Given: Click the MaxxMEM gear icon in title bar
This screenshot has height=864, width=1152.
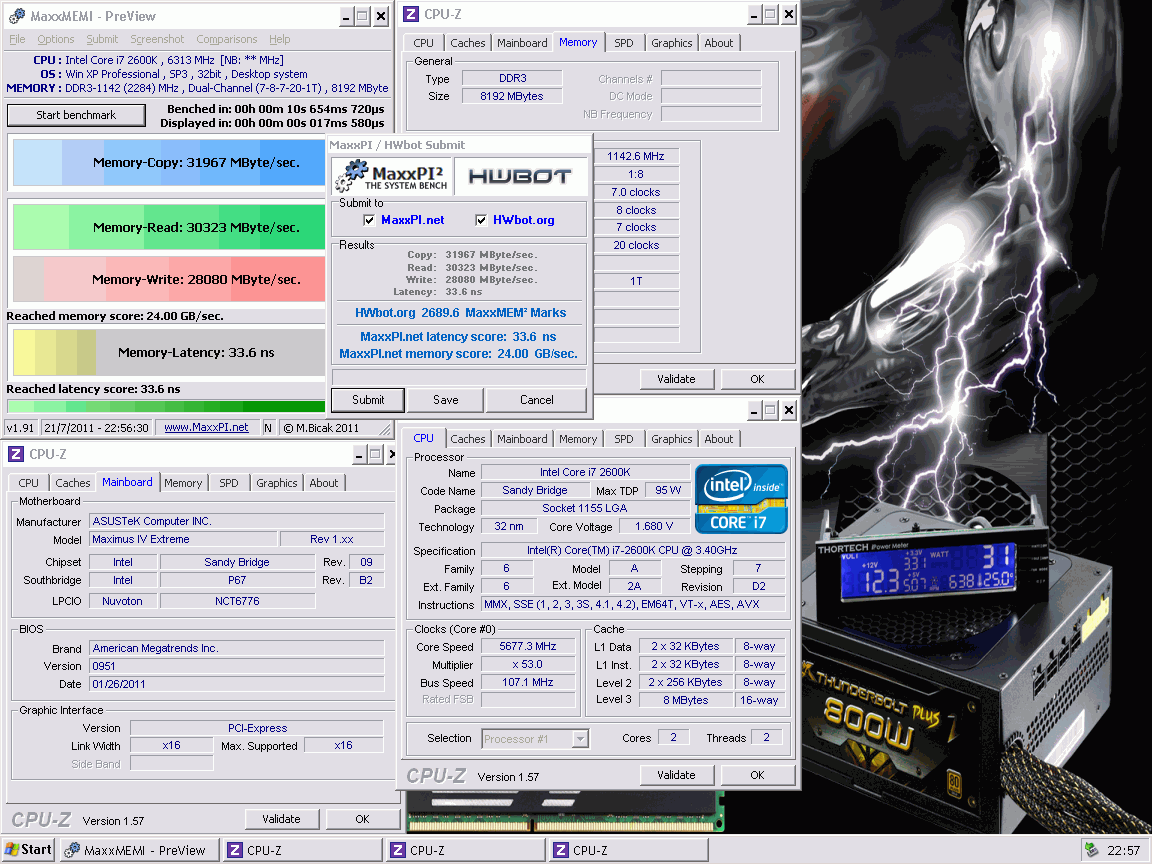Looking at the screenshot, I should 16,15.
